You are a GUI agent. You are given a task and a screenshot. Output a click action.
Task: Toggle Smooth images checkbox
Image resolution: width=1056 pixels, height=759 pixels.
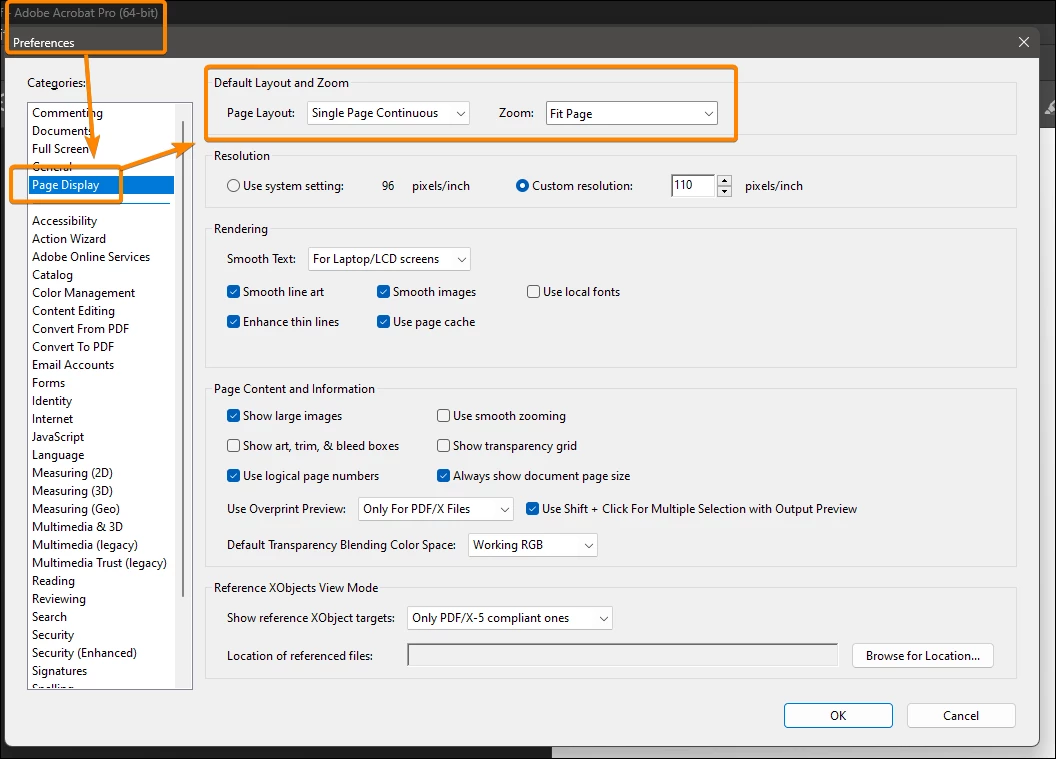pyautogui.click(x=383, y=292)
